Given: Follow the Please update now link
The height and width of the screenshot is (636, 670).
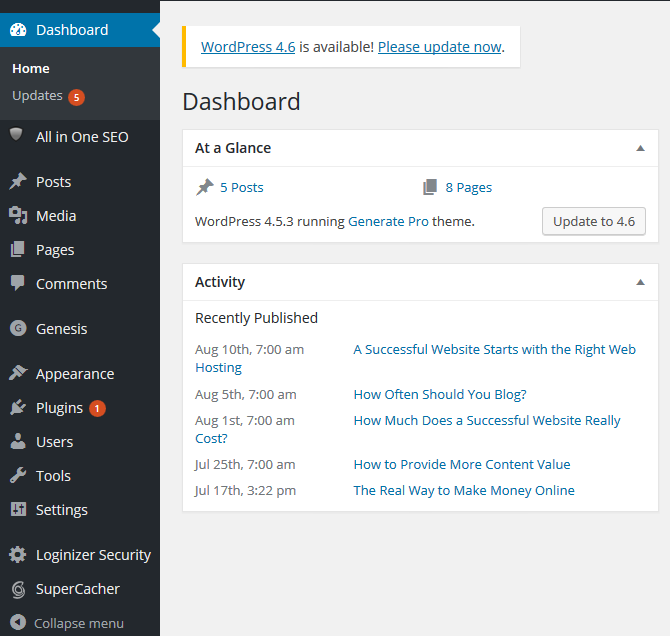Looking at the screenshot, I should pos(439,47).
